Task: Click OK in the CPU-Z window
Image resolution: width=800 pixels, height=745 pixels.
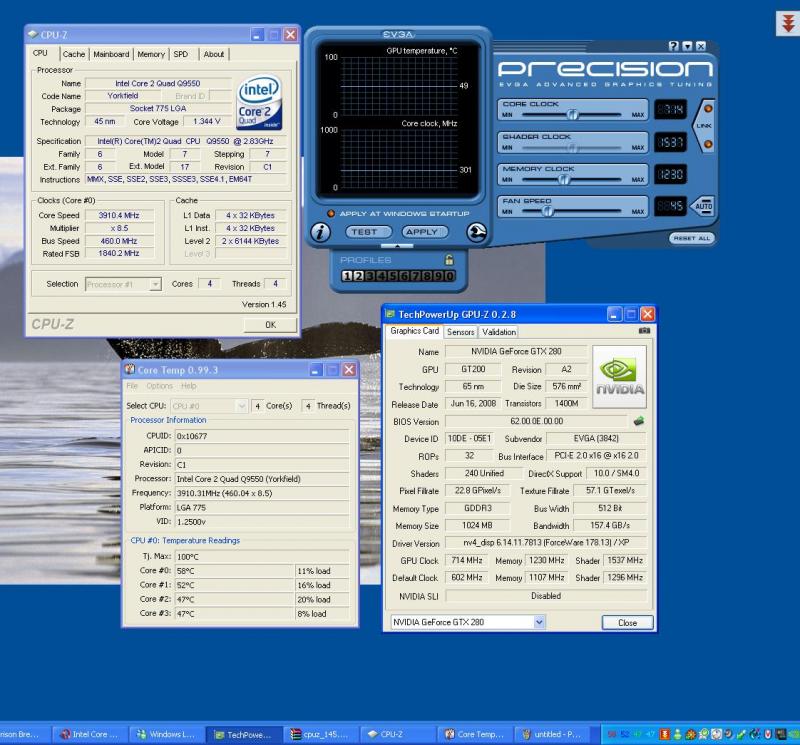Action: 270,325
